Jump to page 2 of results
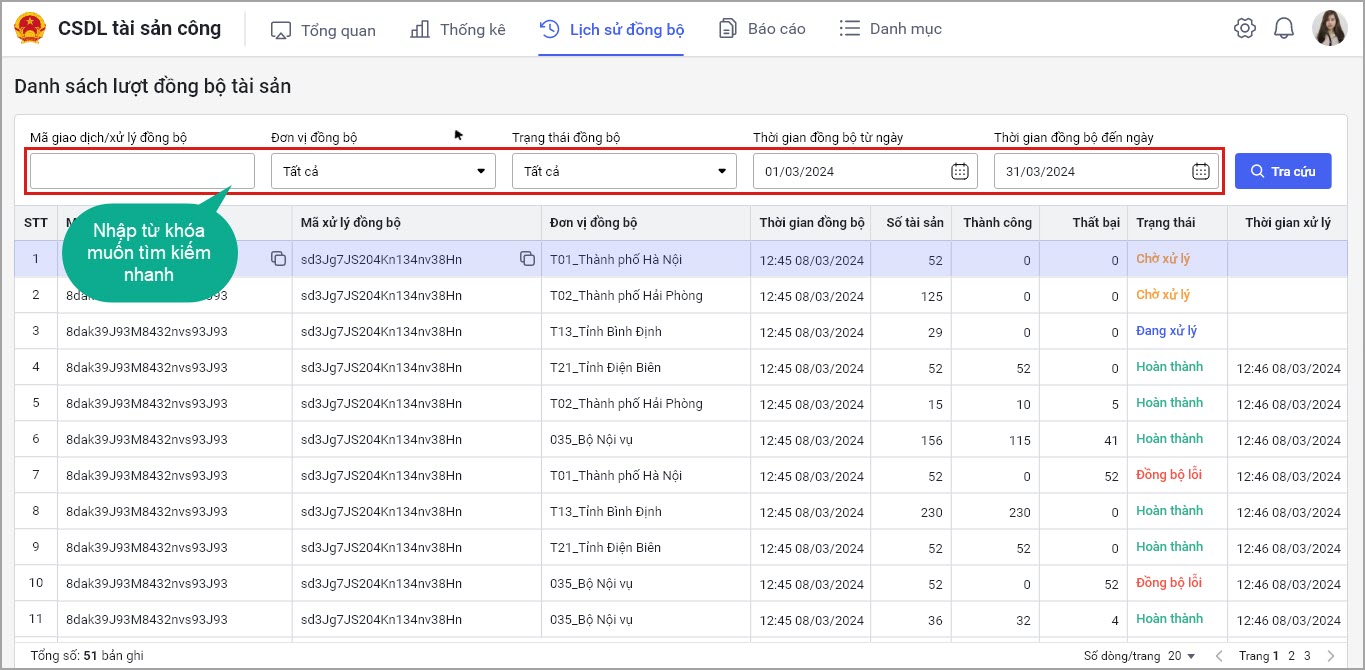The height and width of the screenshot is (670, 1365). click(1291, 656)
